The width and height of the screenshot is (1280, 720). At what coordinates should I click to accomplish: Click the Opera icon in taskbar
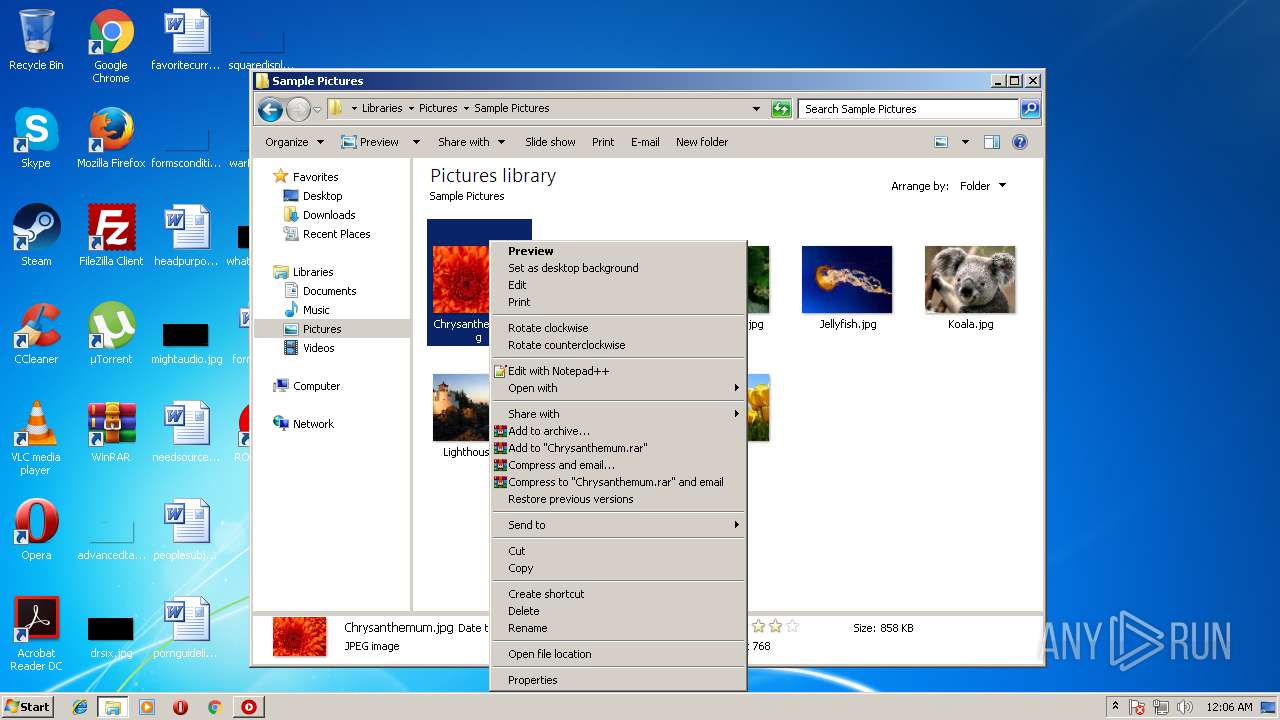pos(181,707)
